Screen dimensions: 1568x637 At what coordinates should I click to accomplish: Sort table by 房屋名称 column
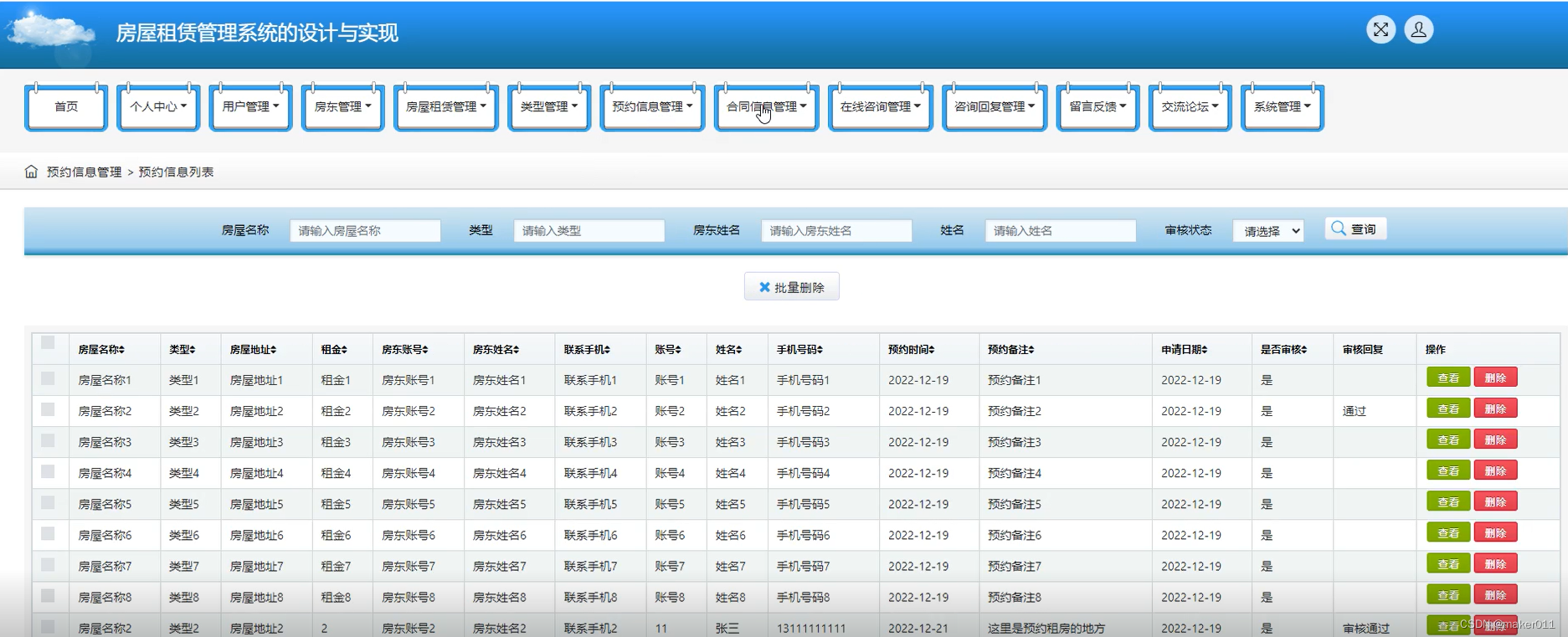(101, 350)
